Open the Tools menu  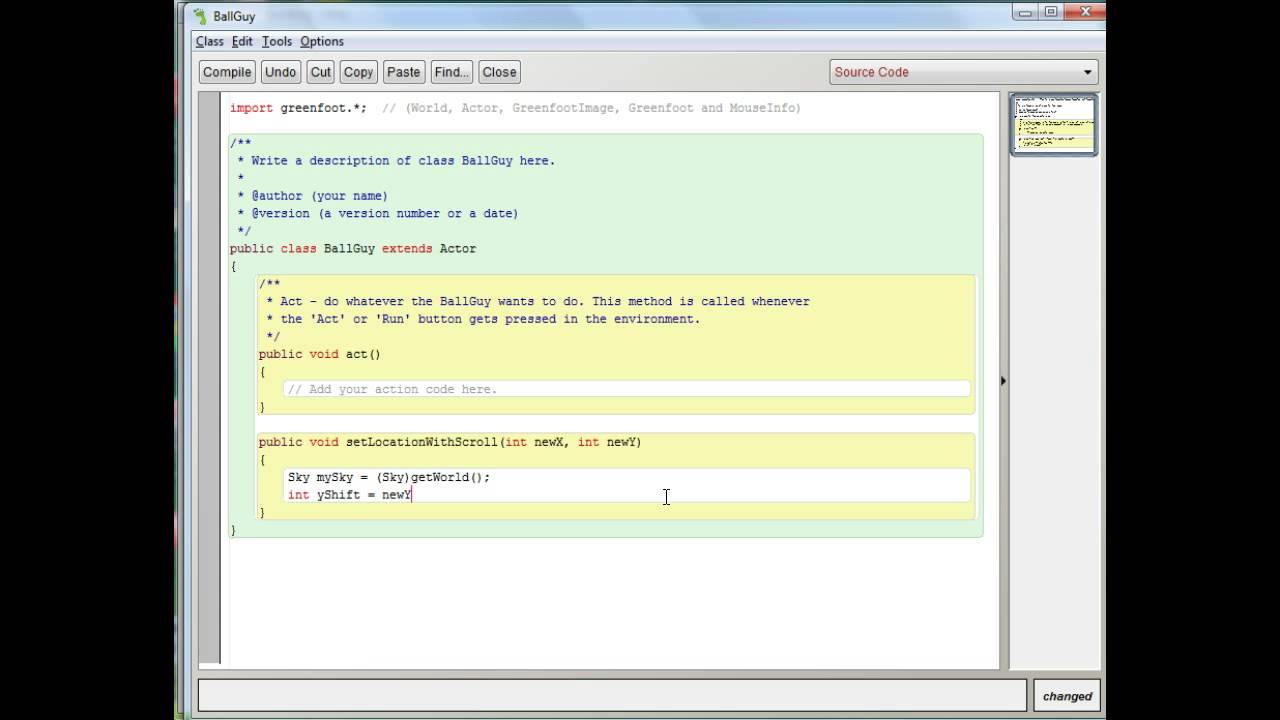pyautogui.click(x=277, y=41)
